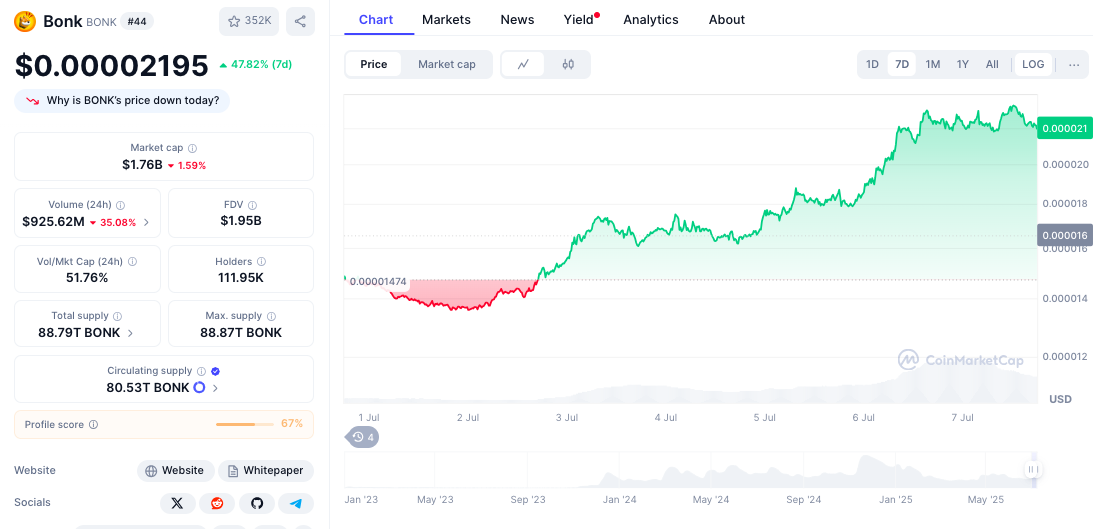Open the Chart tab
Screen dimensions: 1093x529
coord(376,20)
